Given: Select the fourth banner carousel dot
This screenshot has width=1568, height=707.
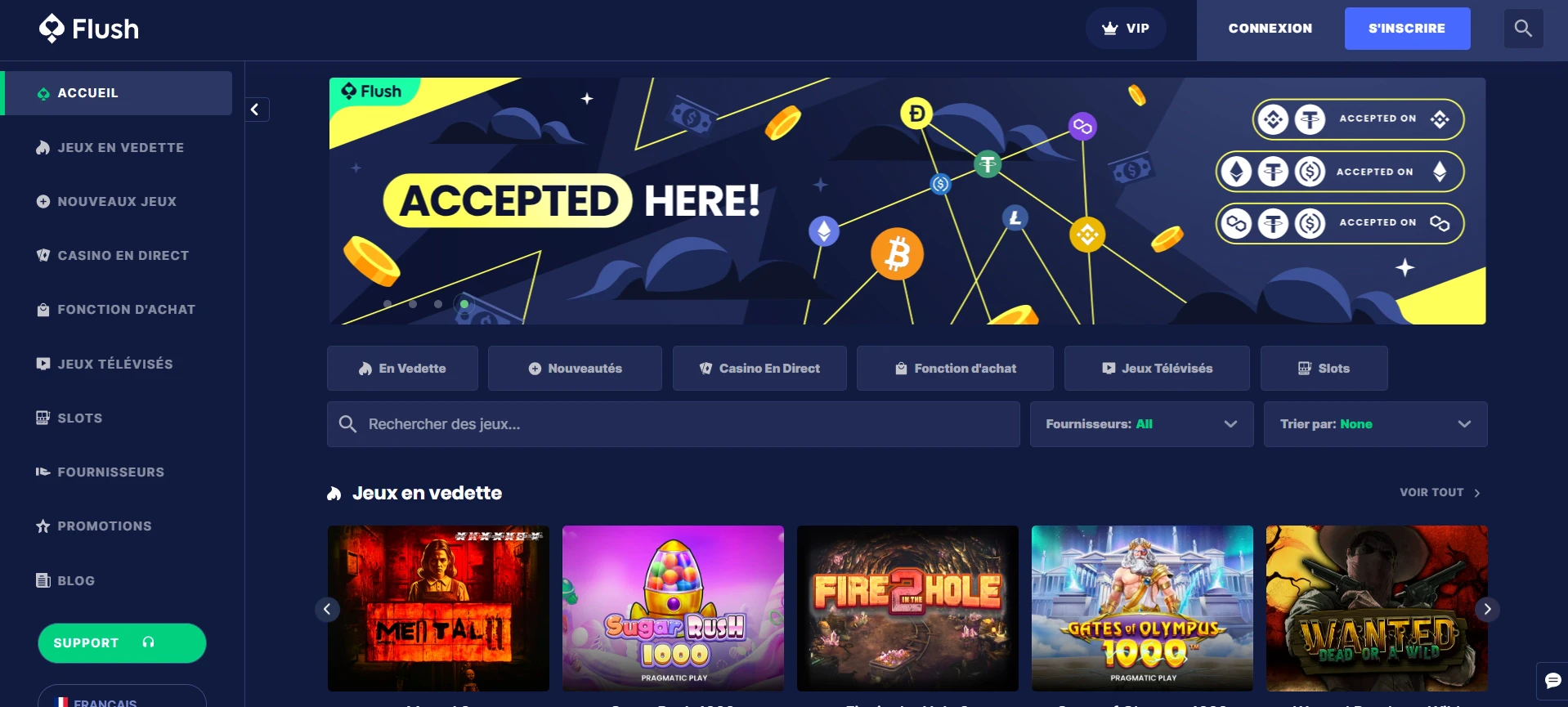Looking at the screenshot, I should pos(464,304).
